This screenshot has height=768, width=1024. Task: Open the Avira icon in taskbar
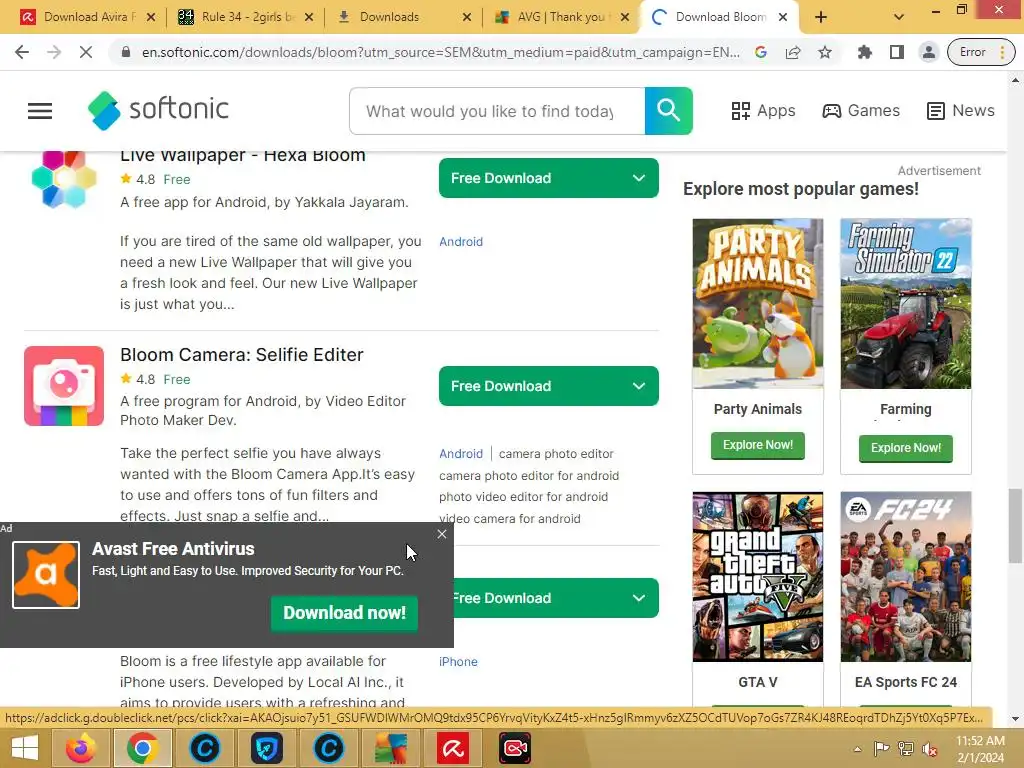453,748
